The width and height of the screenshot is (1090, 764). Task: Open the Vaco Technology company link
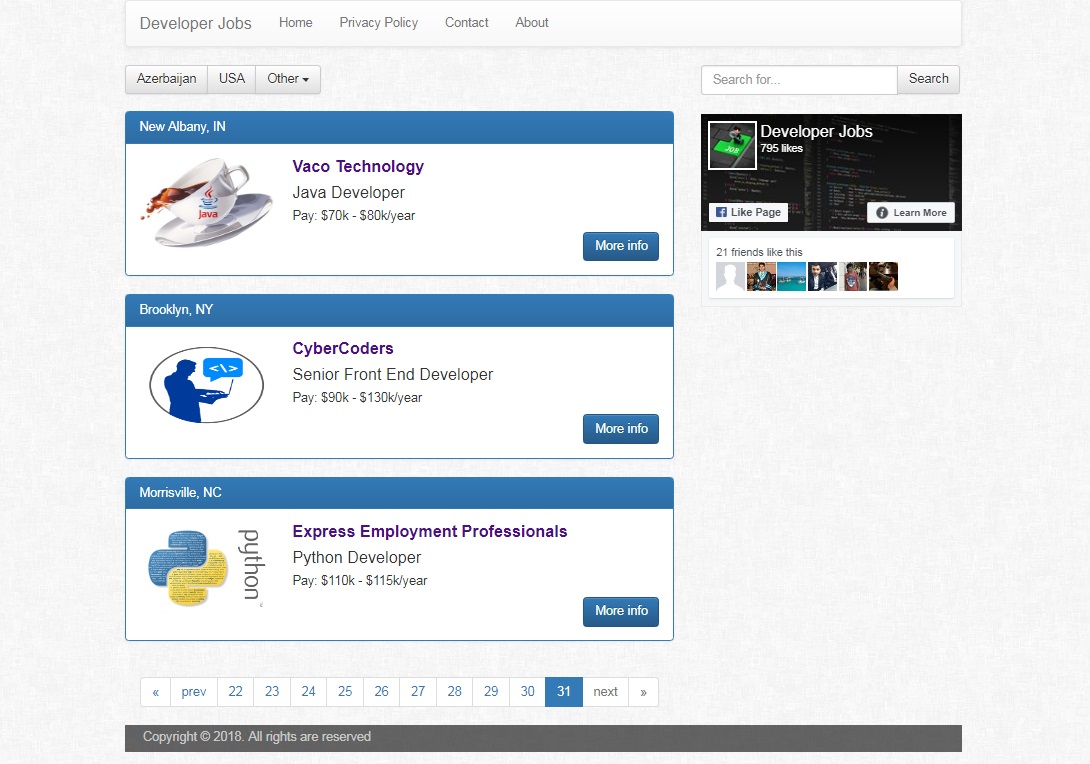[358, 166]
